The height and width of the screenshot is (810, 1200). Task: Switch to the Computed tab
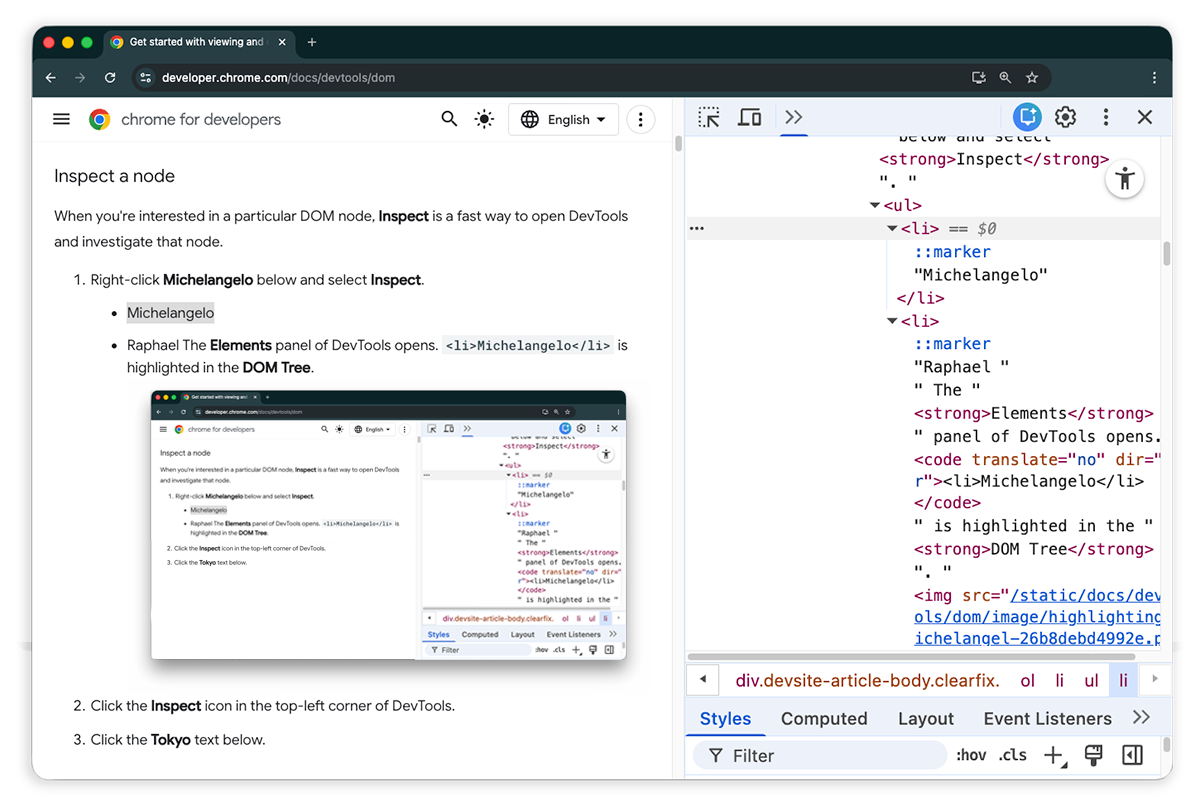pyautogui.click(x=824, y=719)
